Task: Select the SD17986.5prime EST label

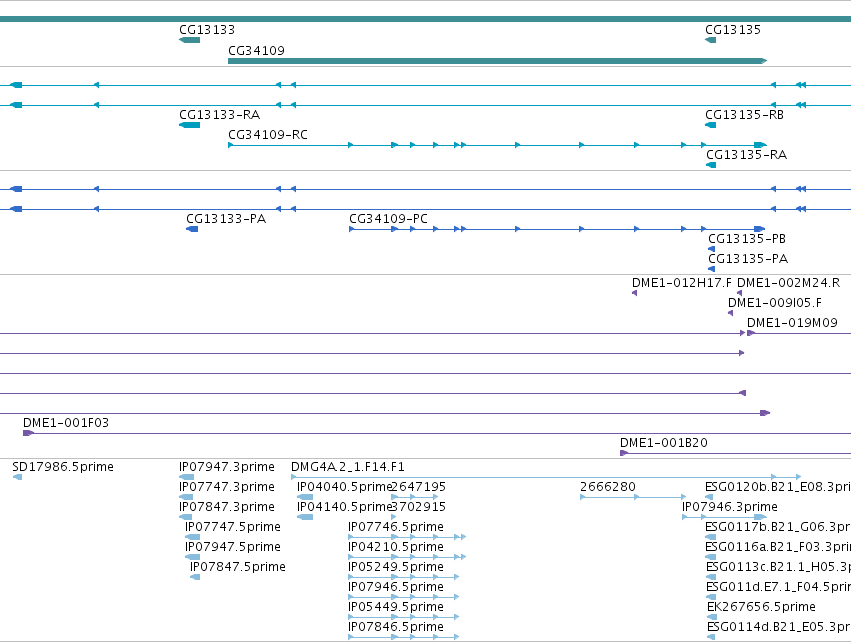Action: (x=63, y=467)
